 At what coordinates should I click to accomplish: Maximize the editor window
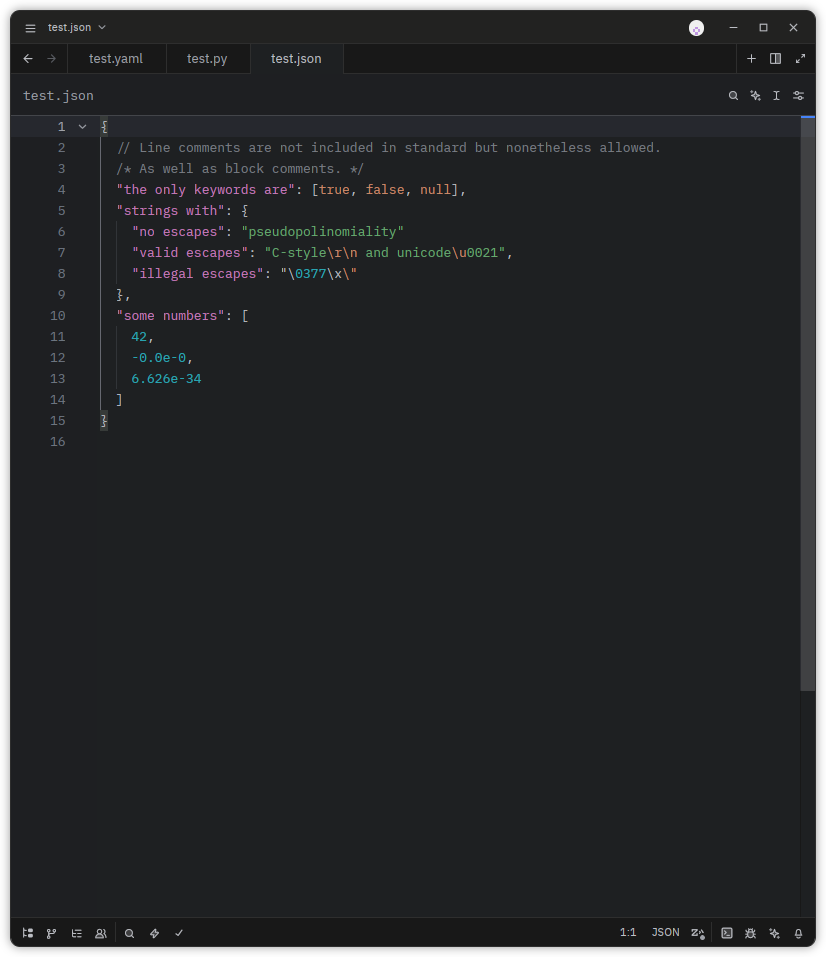(x=763, y=27)
